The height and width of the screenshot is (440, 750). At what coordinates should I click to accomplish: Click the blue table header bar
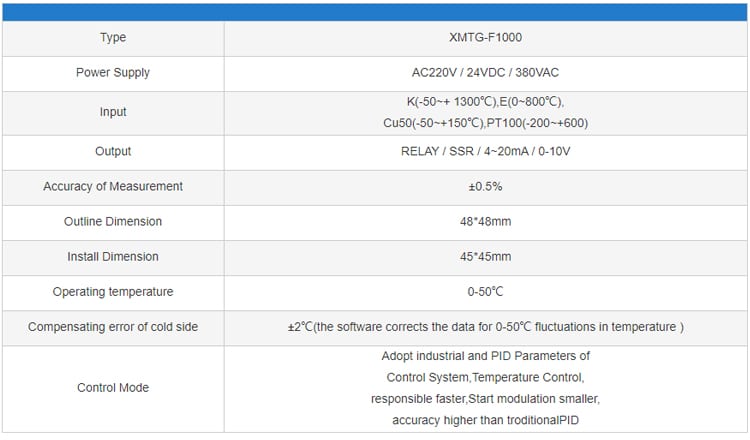click(x=375, y=12)
